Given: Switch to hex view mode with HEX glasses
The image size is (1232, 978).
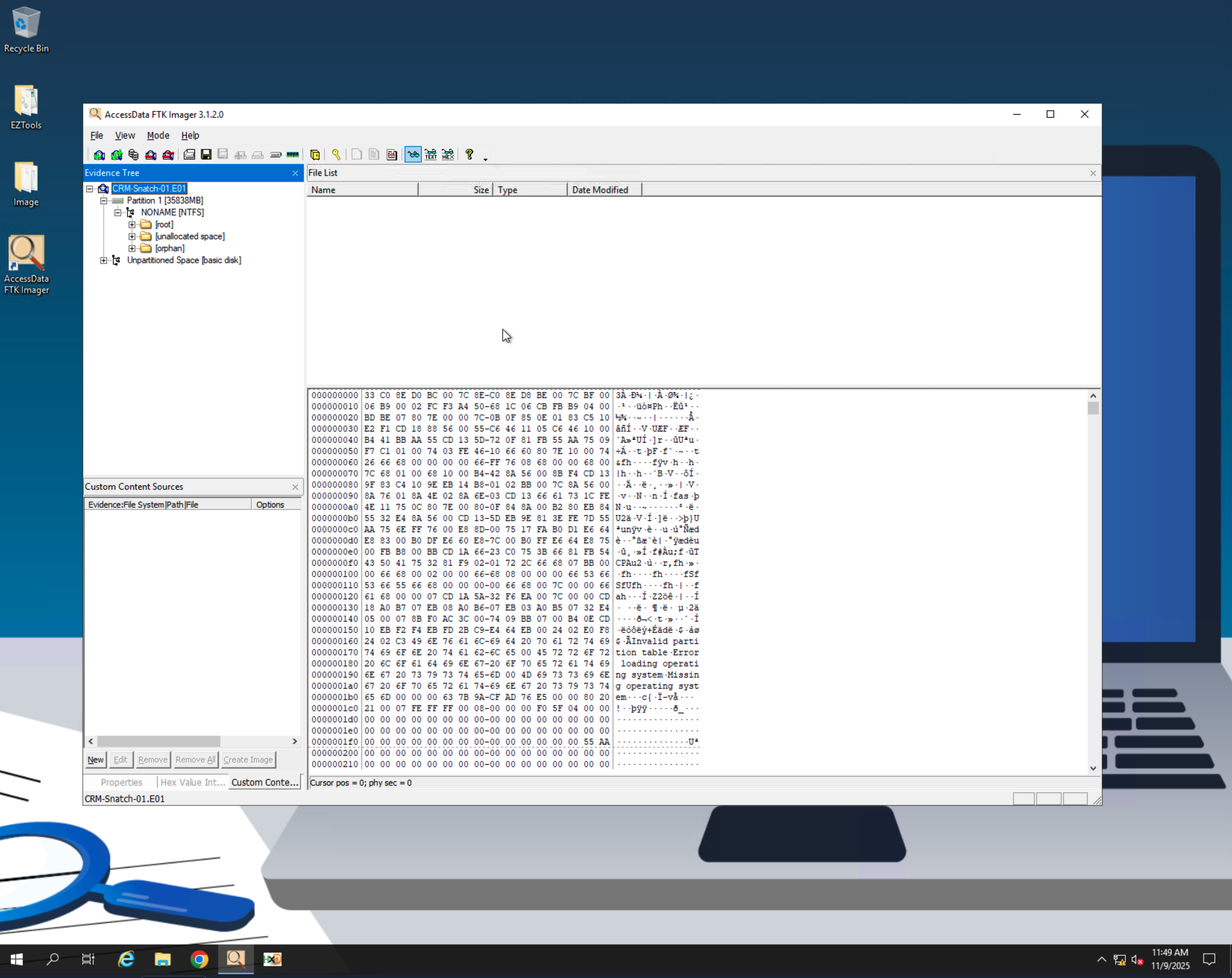Looking at the screenshot, I should click(x=447, y=154).
